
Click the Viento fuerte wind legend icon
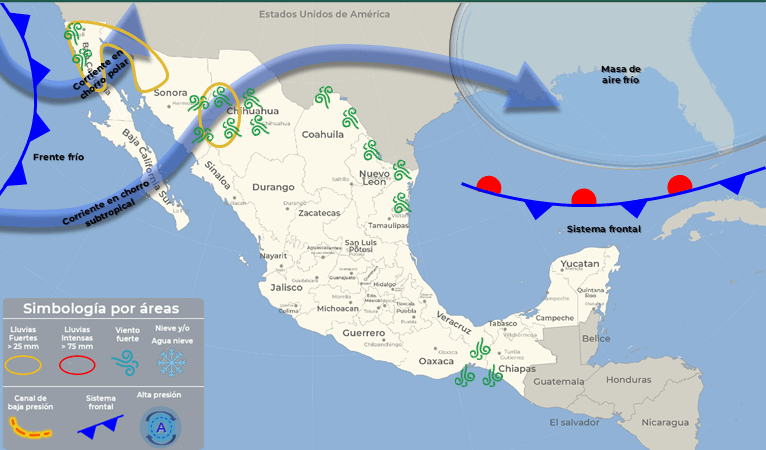click(x=126, y=364)
